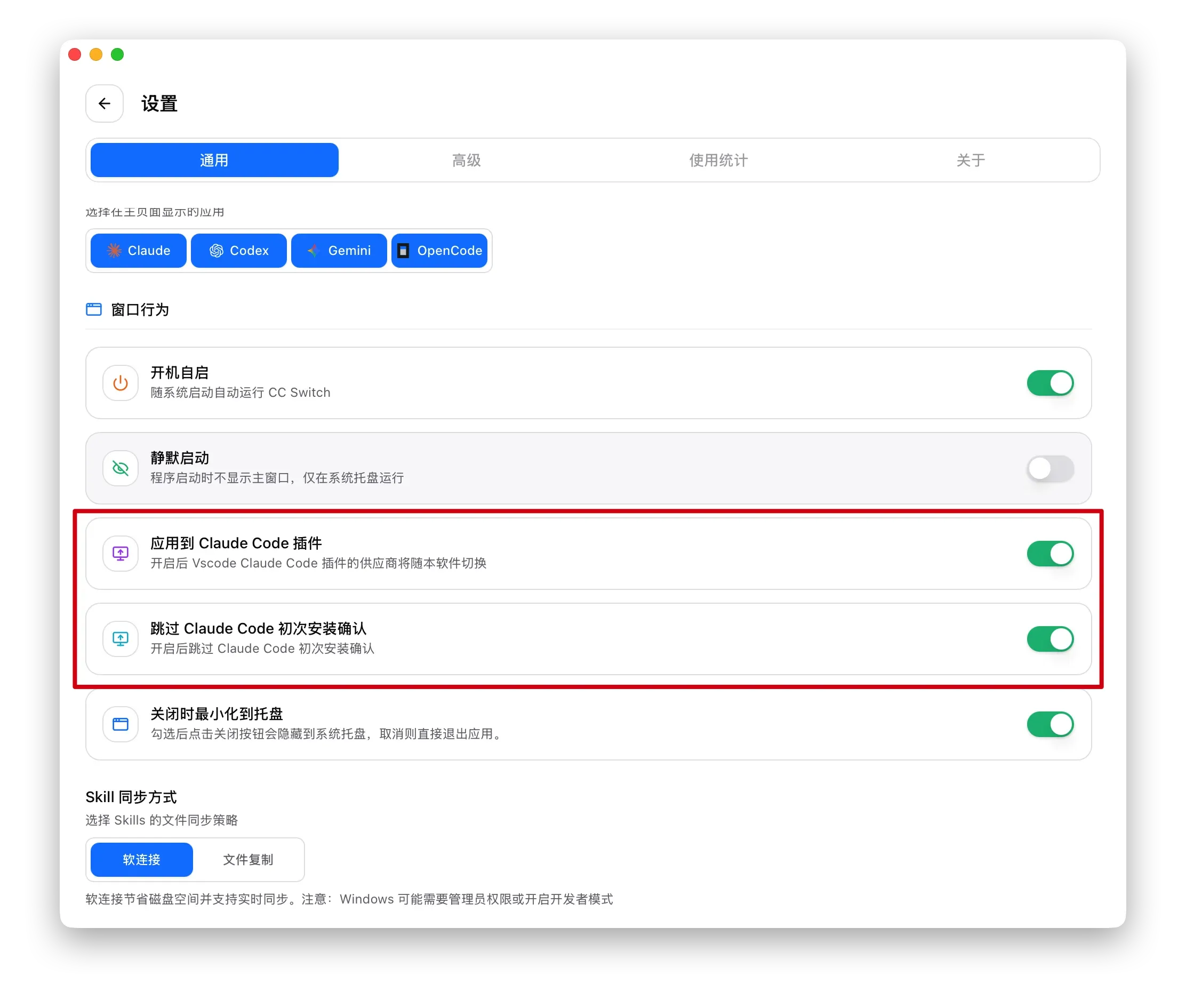Click text 程序启动时不显示主窗口，仅在系统托盘运行
The image size is (1186, 1008).
277,478
